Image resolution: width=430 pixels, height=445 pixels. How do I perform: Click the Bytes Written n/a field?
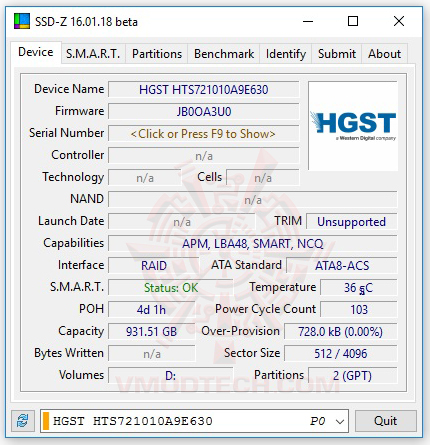tap(151, 354)
